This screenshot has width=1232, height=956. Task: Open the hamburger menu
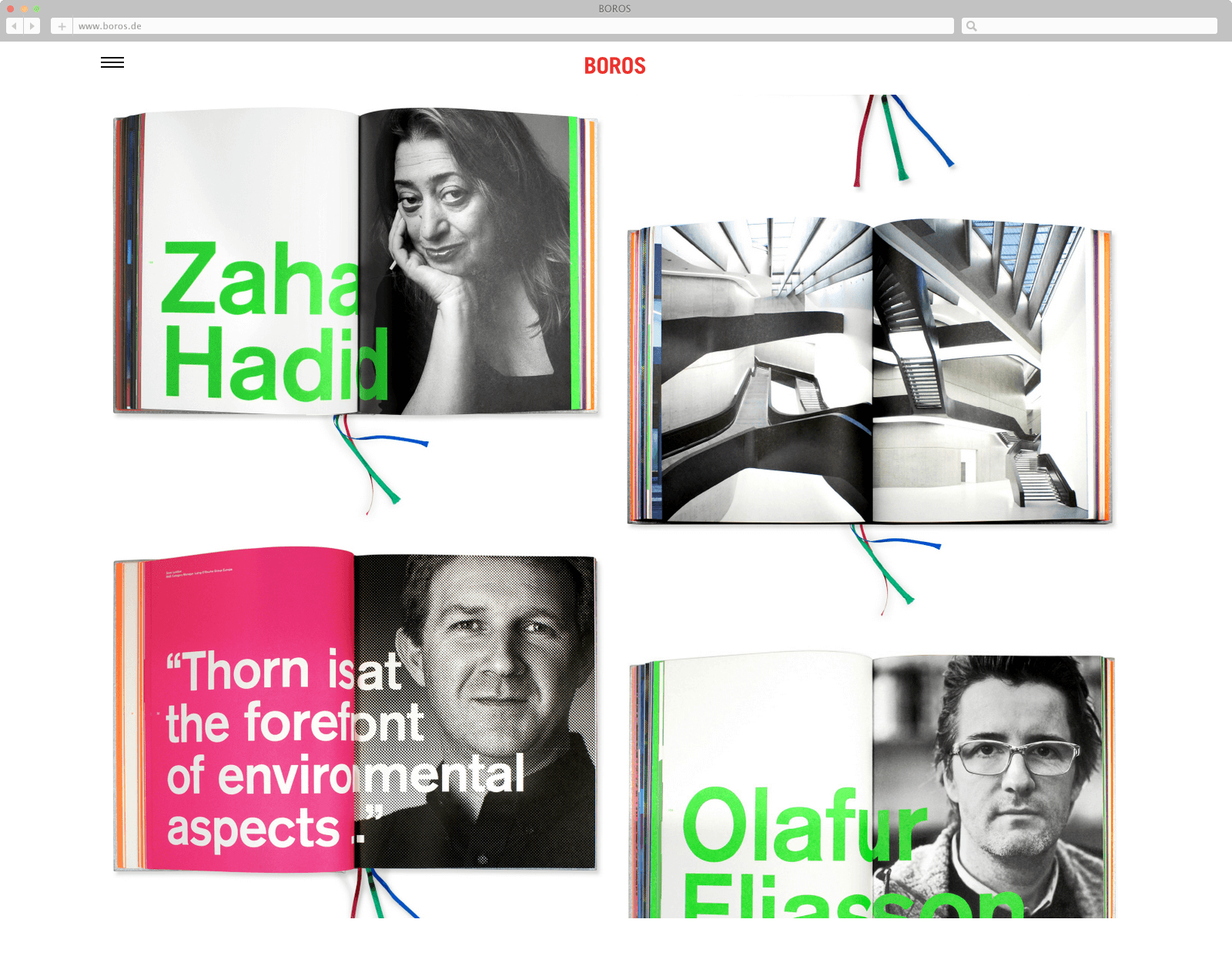(112, 63)
